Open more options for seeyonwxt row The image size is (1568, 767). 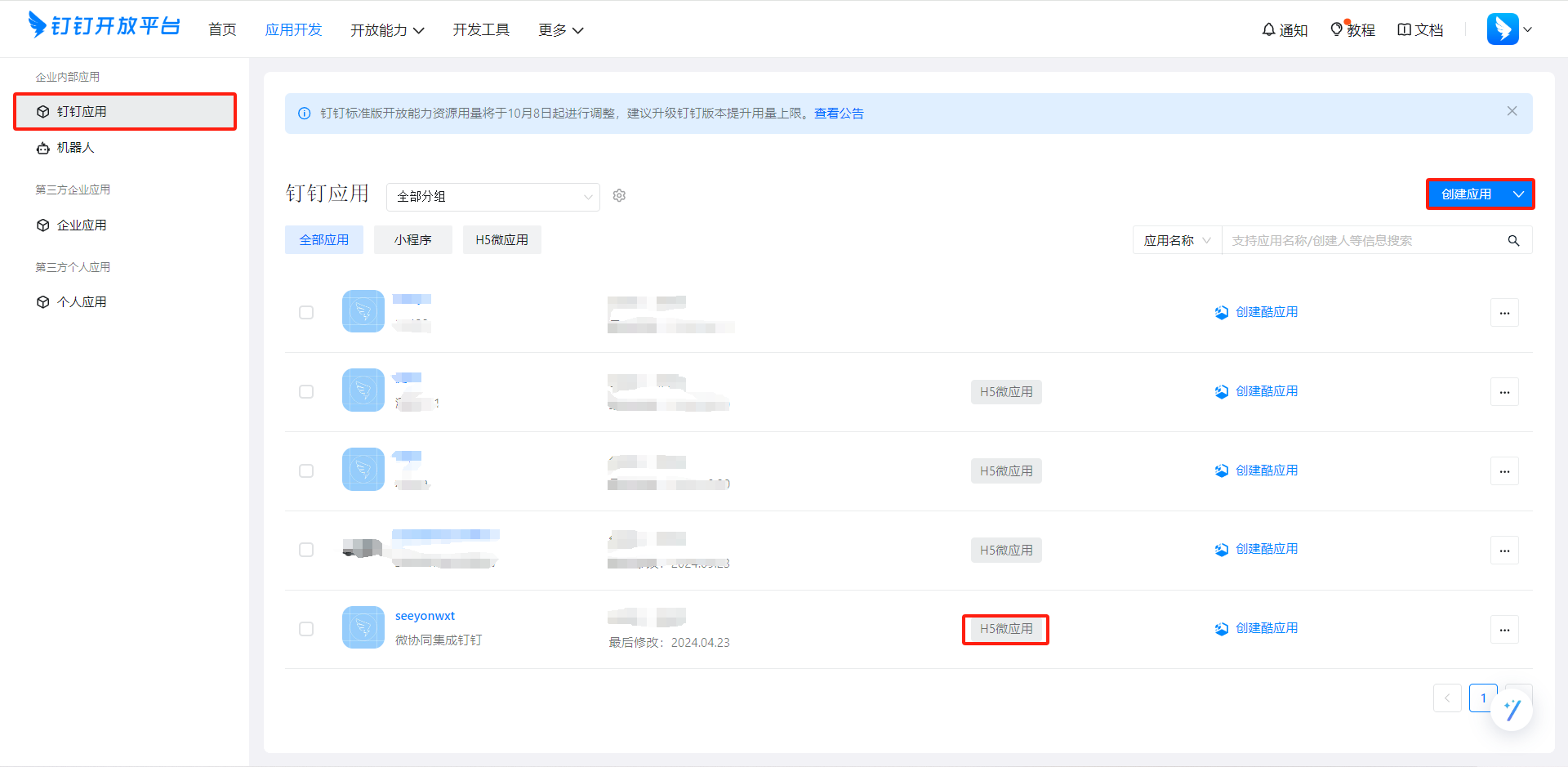[1504, 630]
